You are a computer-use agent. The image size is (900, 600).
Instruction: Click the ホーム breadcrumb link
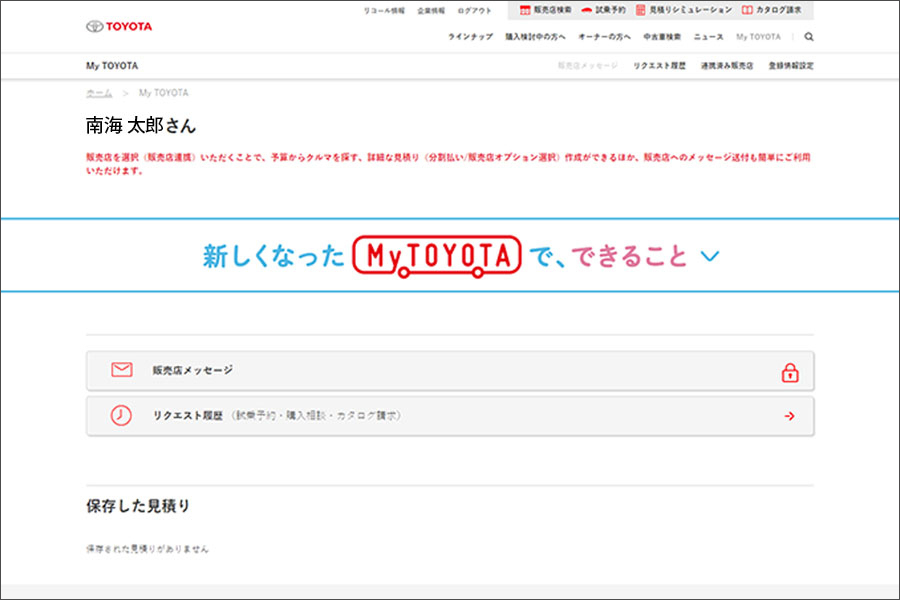pyautogui.click(x=99, y=93)
